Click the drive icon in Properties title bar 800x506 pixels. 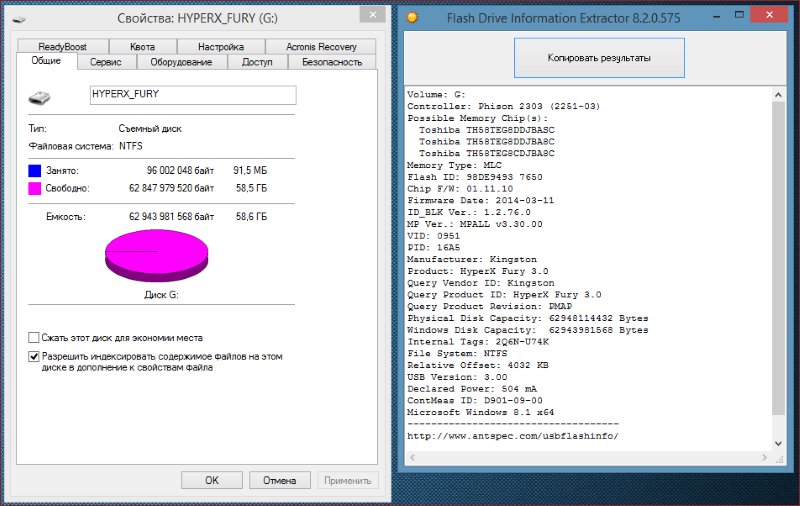[19, 19]
